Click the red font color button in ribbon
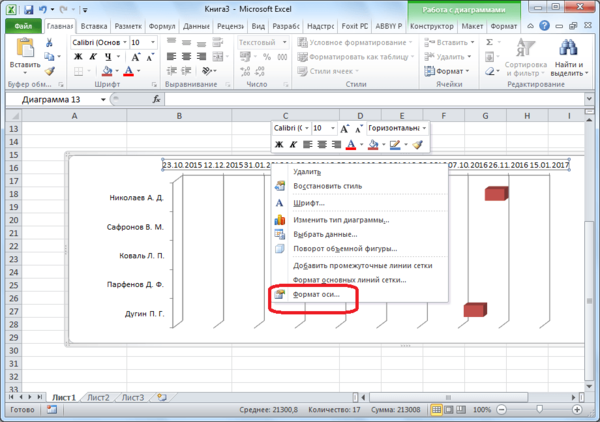 (x=129, y=71)
